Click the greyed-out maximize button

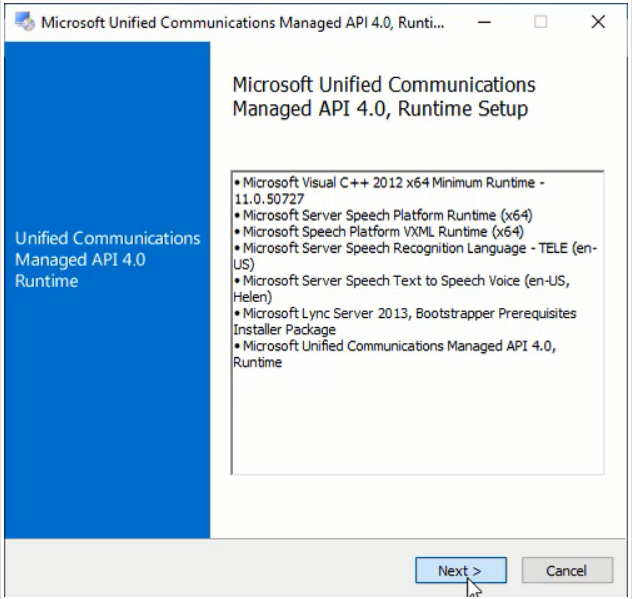[x=541, y=22]
